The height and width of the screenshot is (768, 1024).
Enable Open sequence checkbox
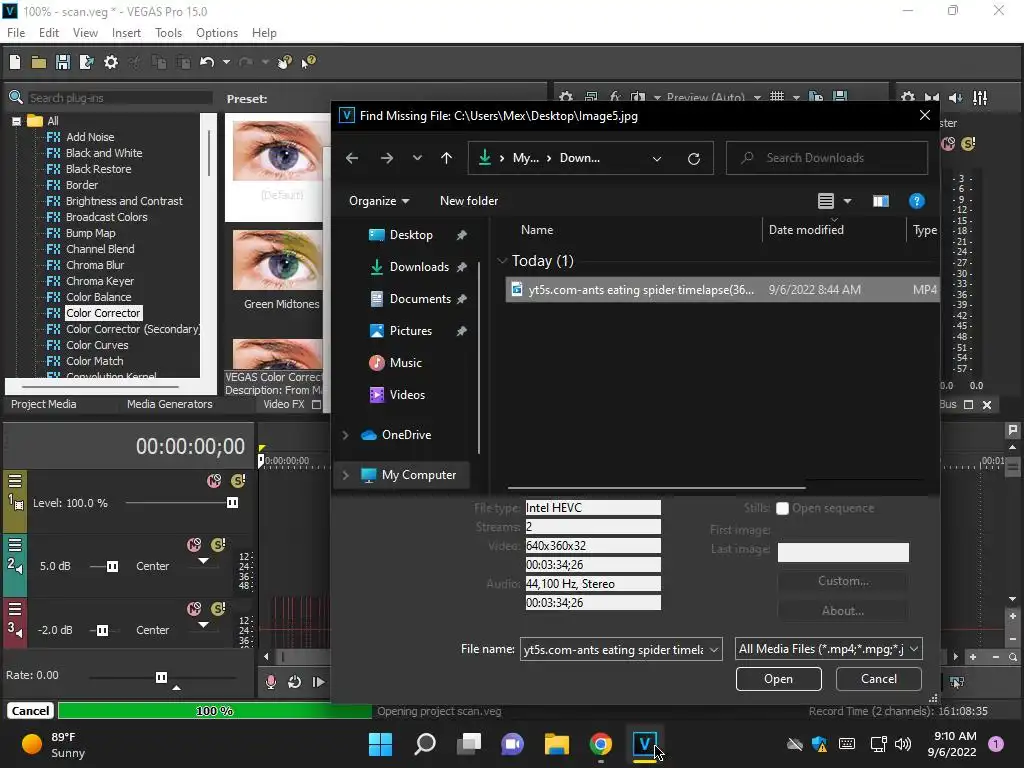(x=782, y=508)
